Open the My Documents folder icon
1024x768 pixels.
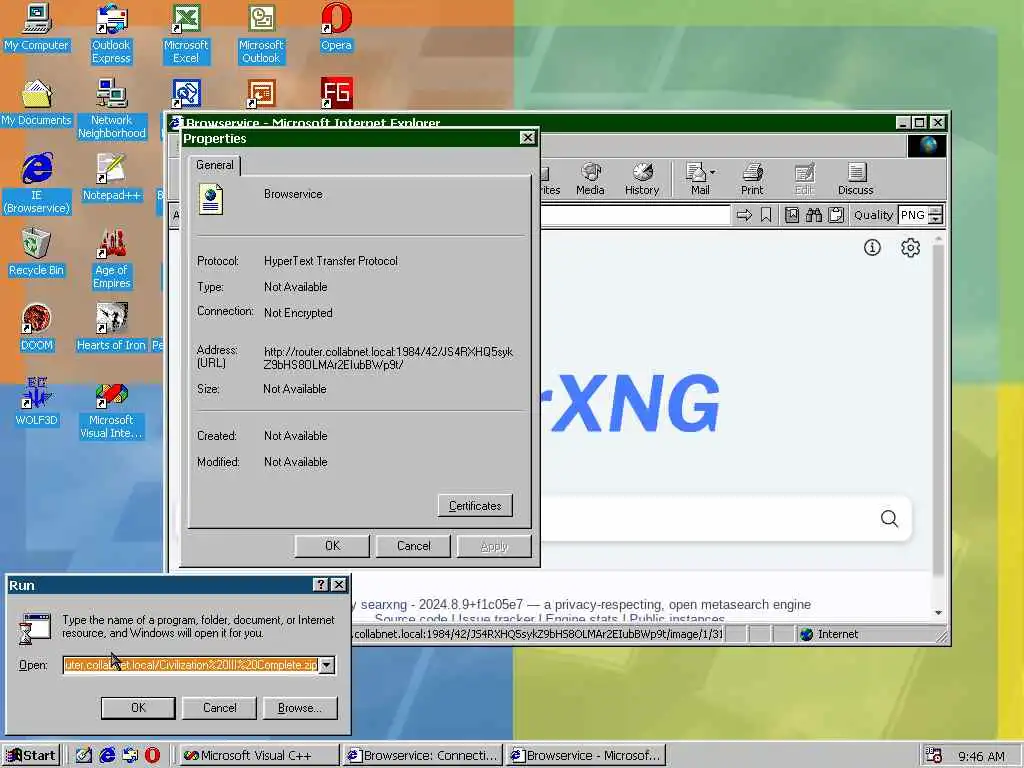click(37, 103)
